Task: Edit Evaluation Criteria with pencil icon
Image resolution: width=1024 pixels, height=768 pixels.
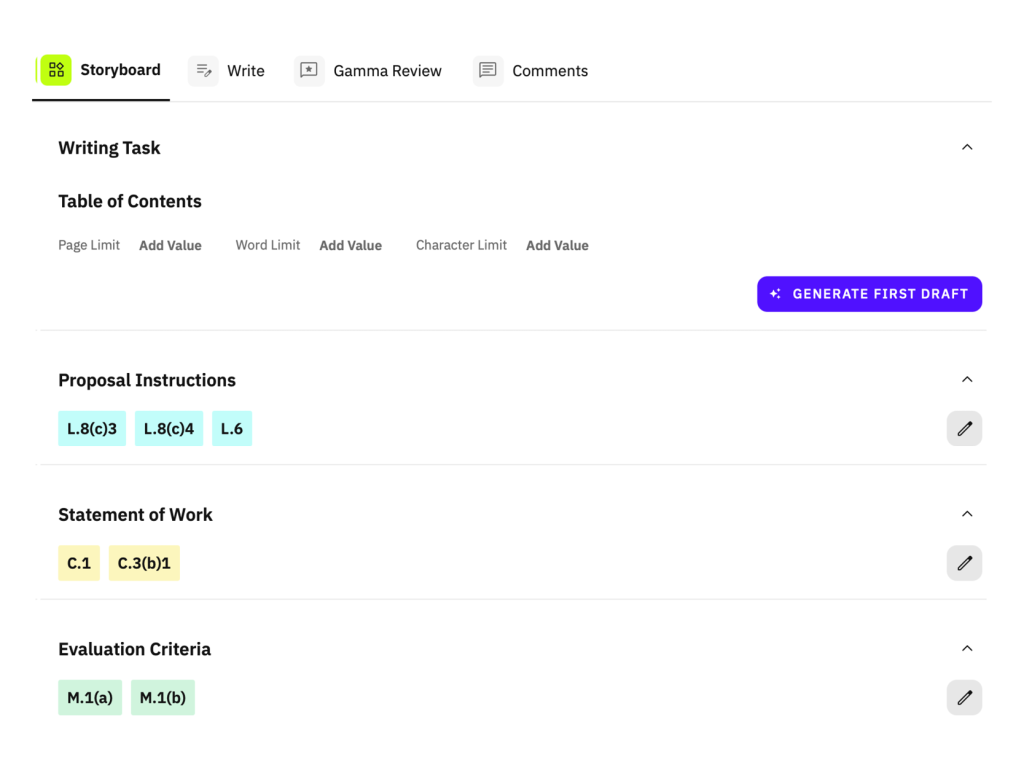Action: tap(964, 698)
